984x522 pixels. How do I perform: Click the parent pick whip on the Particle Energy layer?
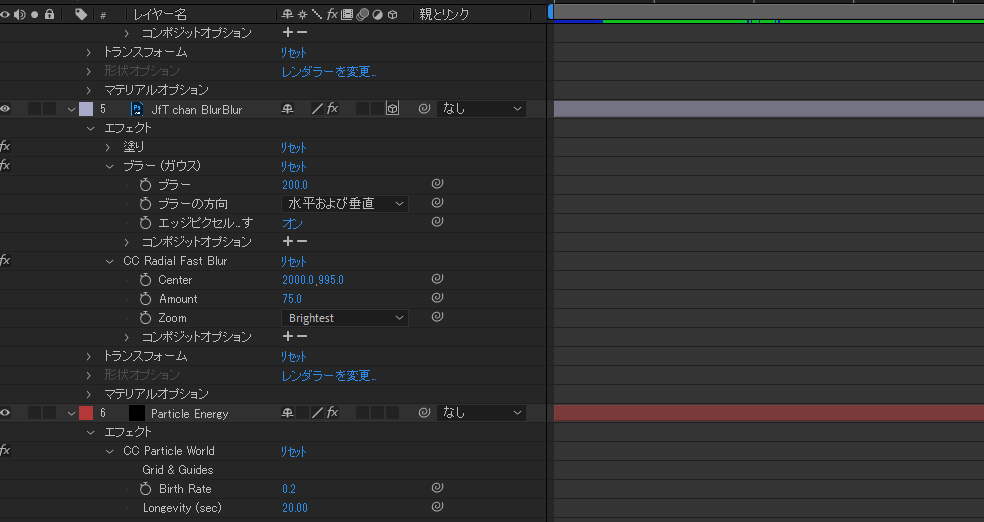point(424,413)
